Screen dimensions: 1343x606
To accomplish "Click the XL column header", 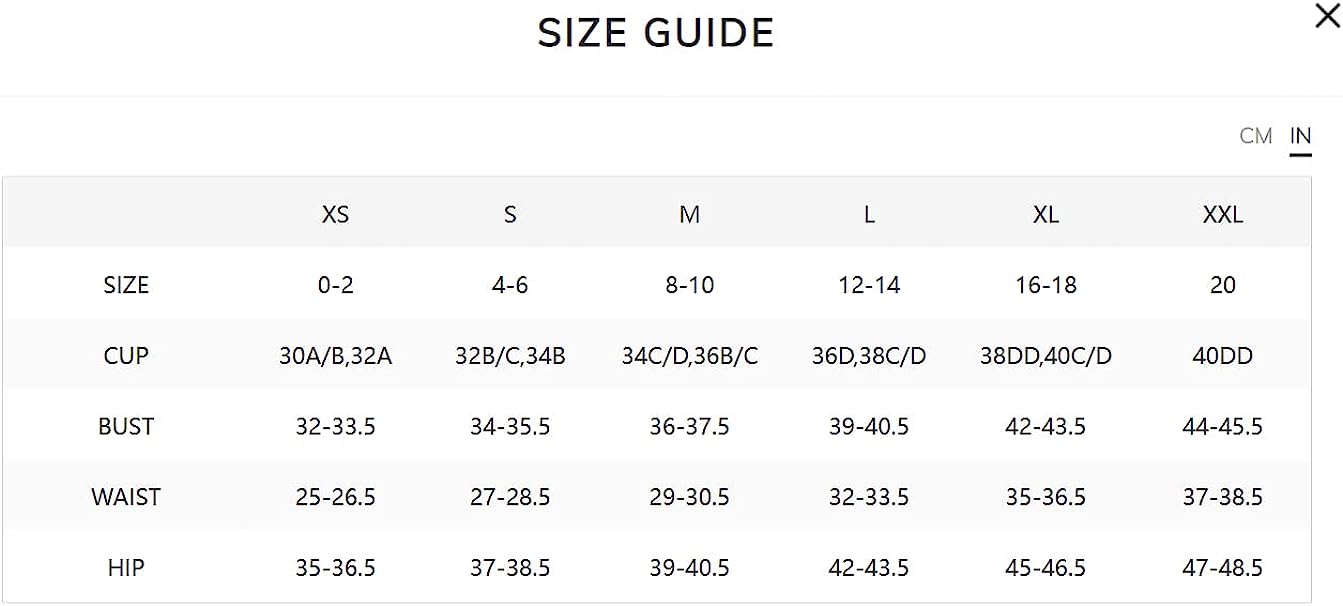I will click(x=1046, y=214).
